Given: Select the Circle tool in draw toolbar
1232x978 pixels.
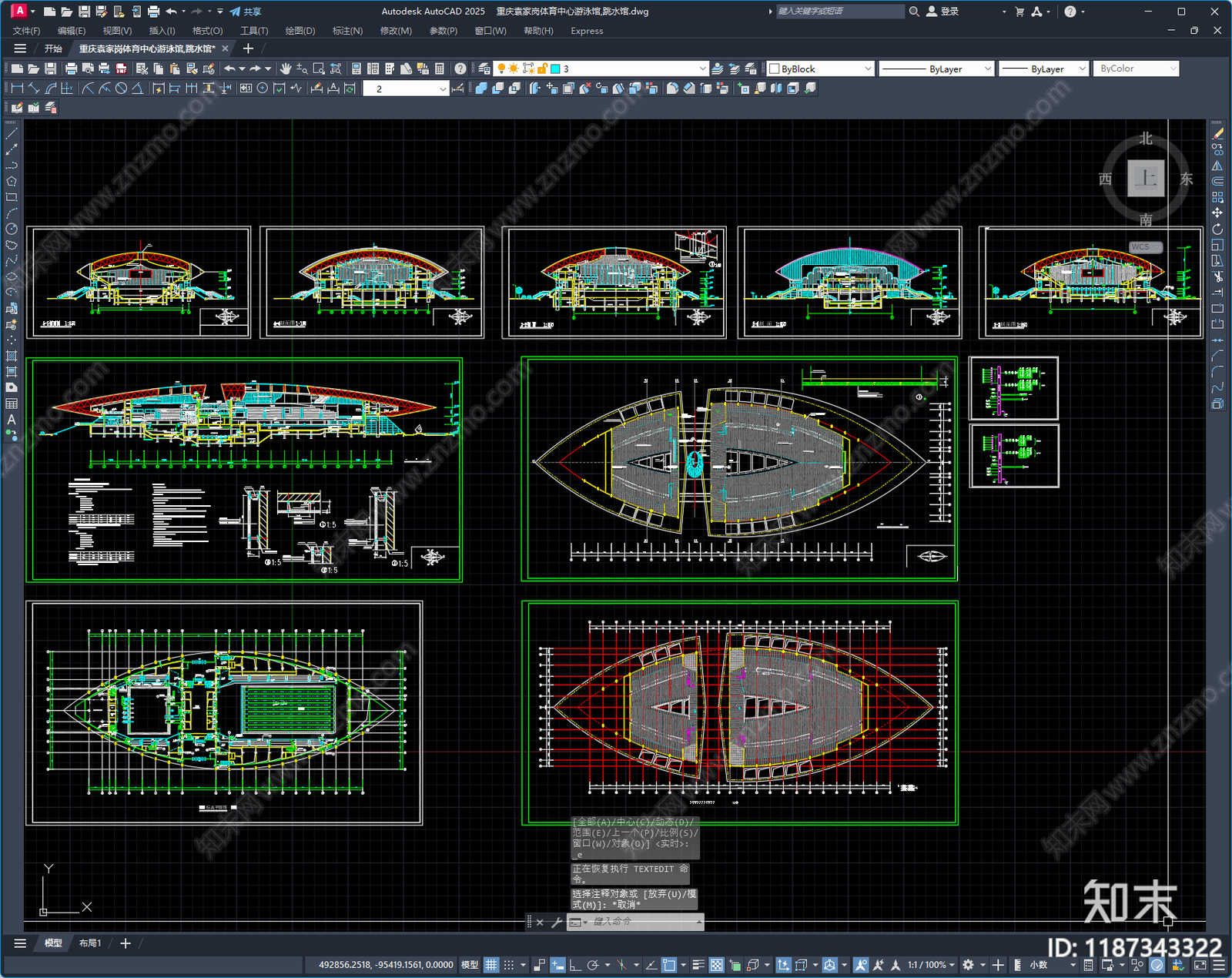Looking at the screenshot, I should click(x=12, y=229).
